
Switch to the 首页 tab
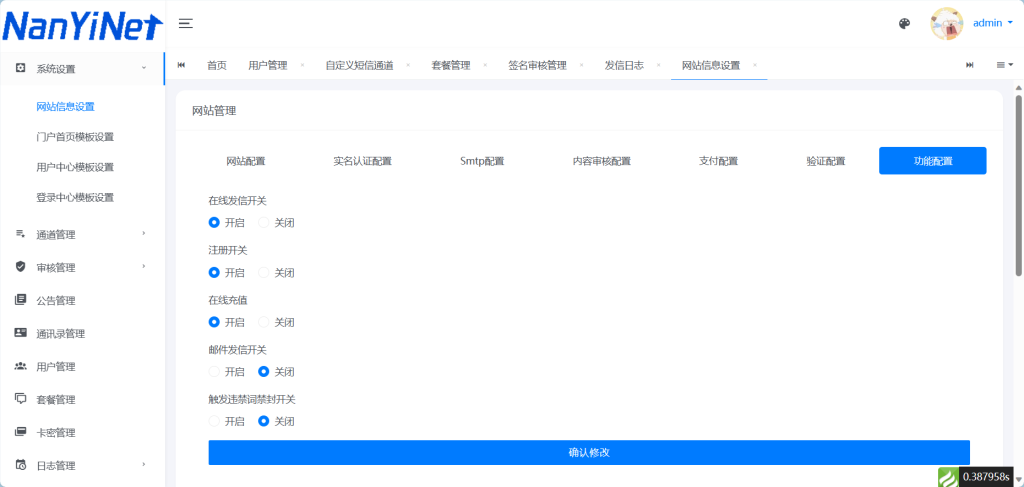[217, 65]
